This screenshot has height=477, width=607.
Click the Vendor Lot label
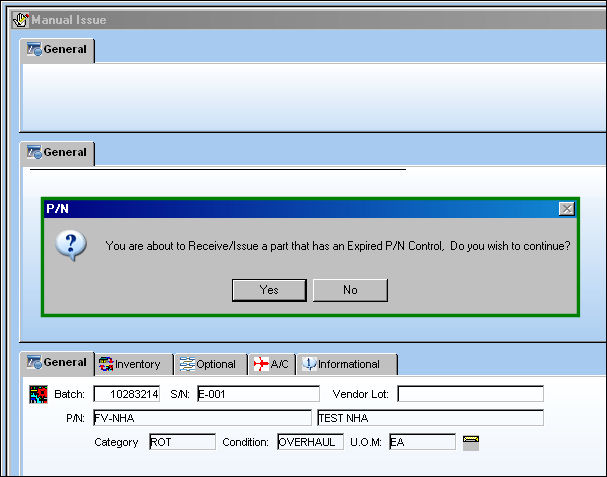point(360,394)
